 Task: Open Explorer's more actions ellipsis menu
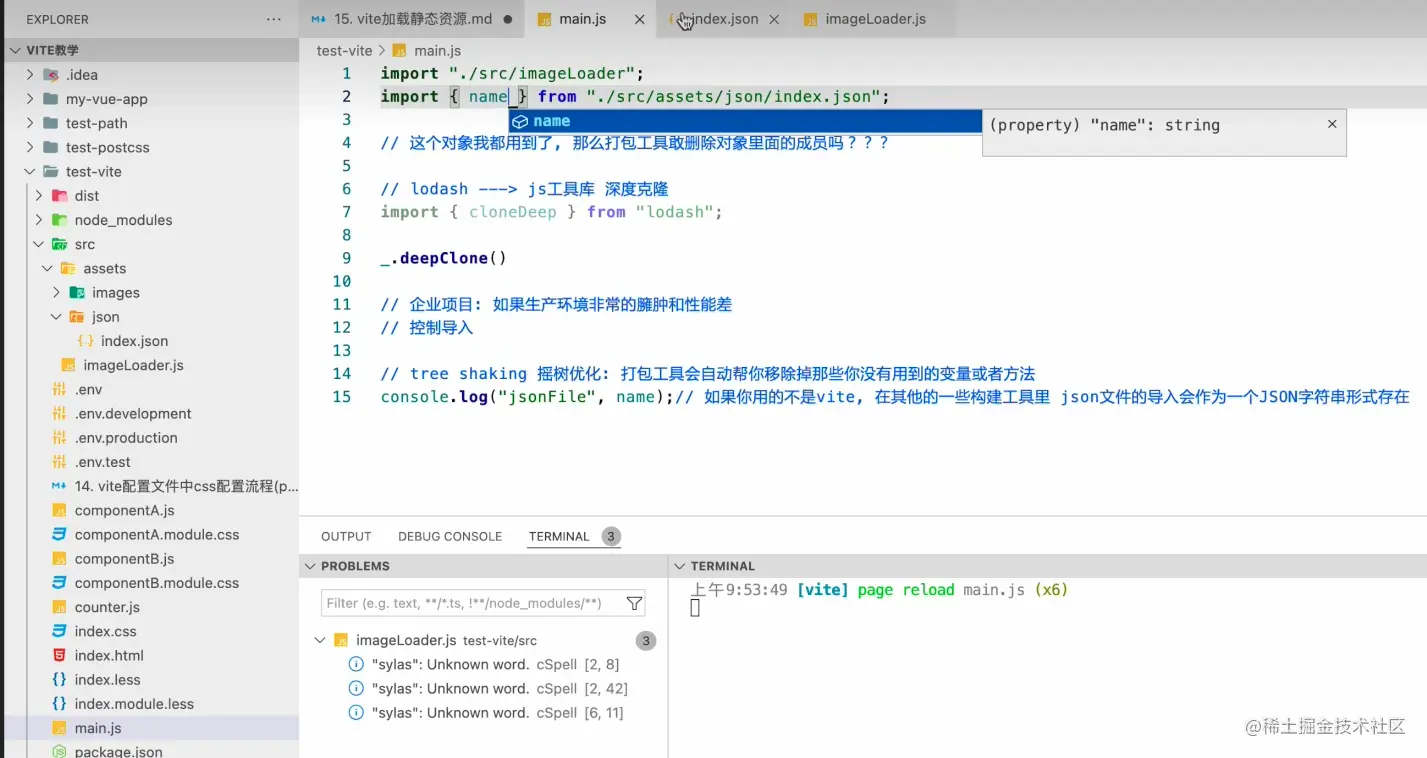pyautogui.click(x=274, y=19)
